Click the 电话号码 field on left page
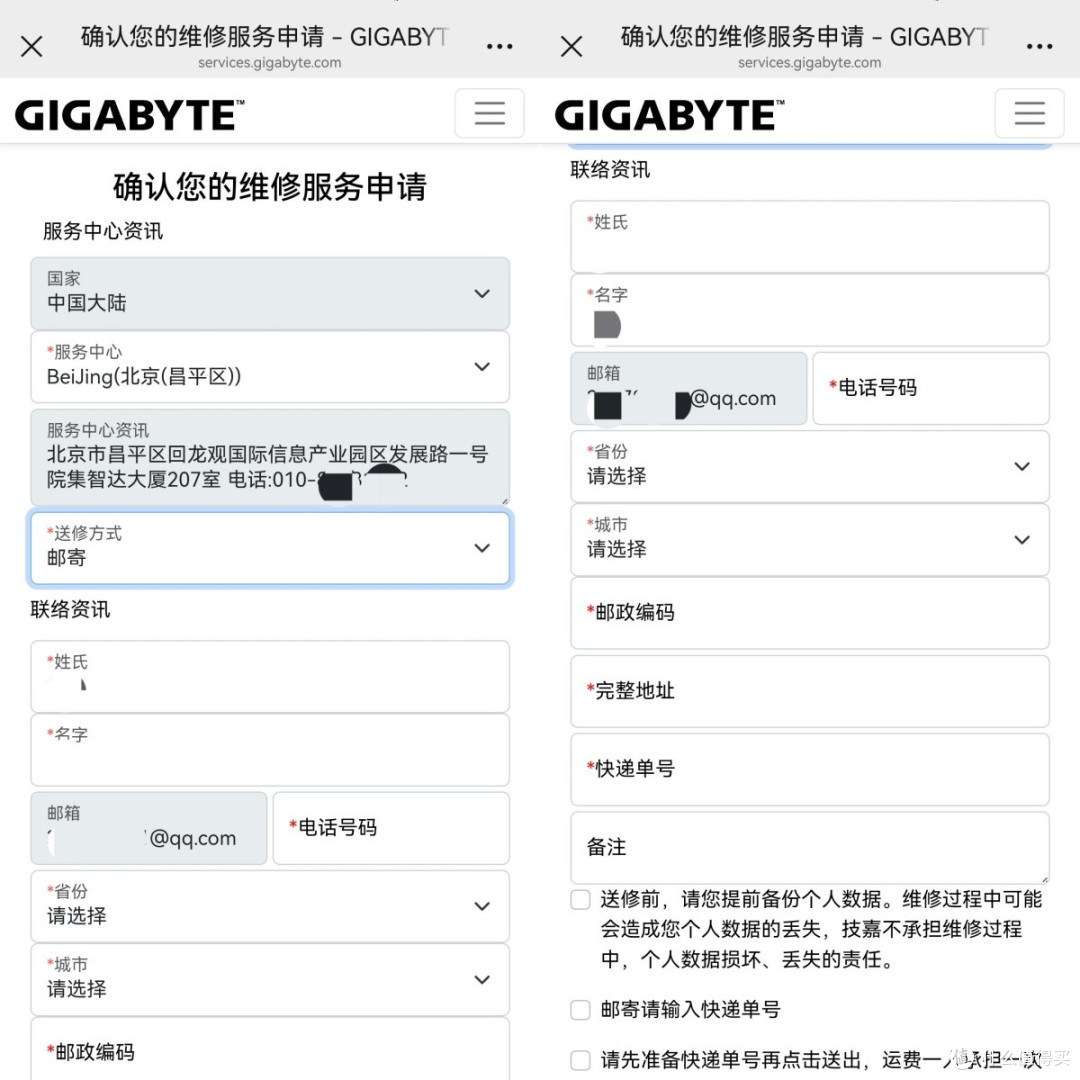 click(391, 828)
